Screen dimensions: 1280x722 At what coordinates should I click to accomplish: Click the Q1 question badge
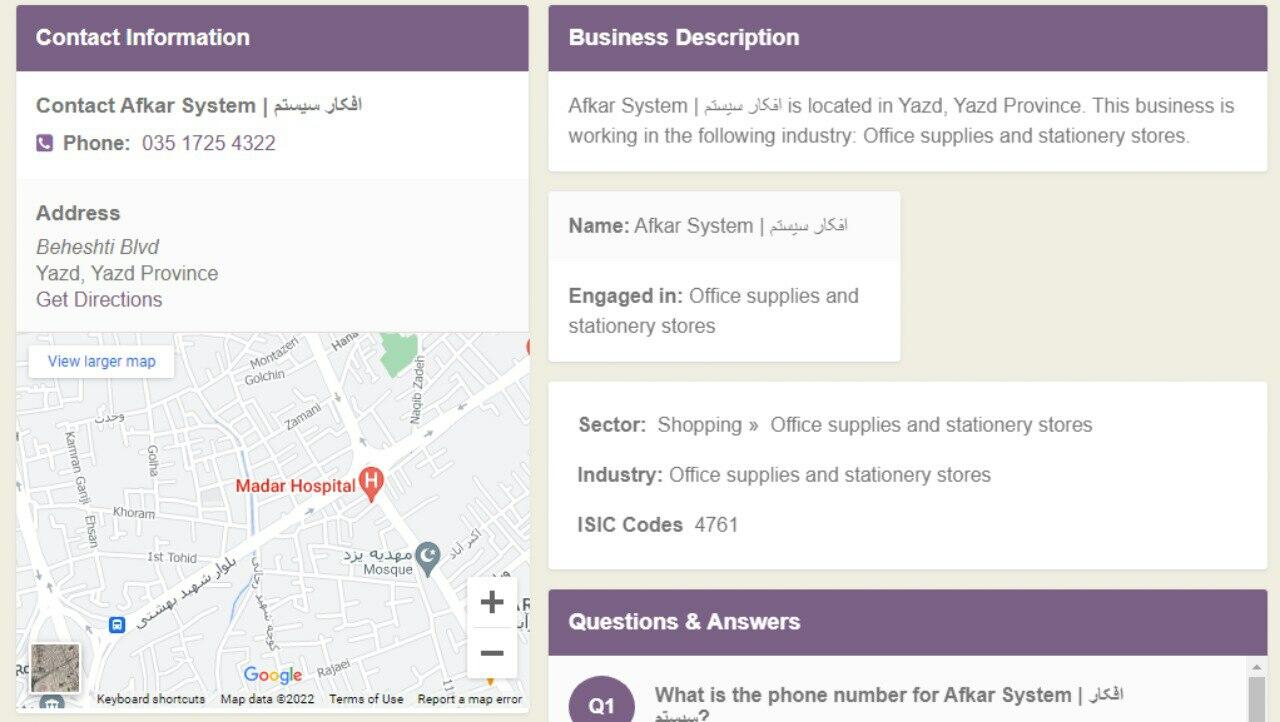[x=602, y=703]
